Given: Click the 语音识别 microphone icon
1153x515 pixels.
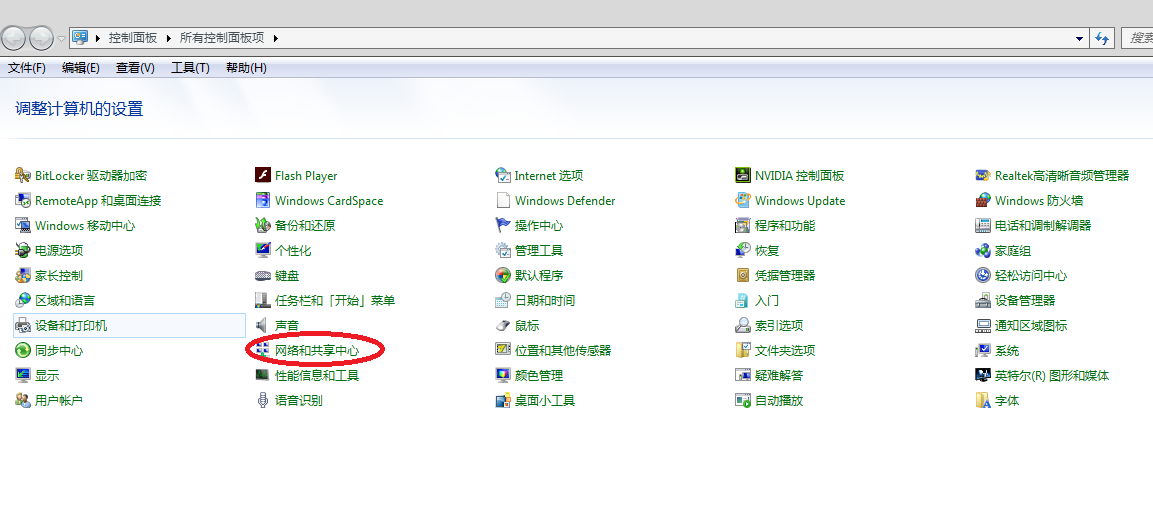Looking at the screenshot, I should click(263, 400).
